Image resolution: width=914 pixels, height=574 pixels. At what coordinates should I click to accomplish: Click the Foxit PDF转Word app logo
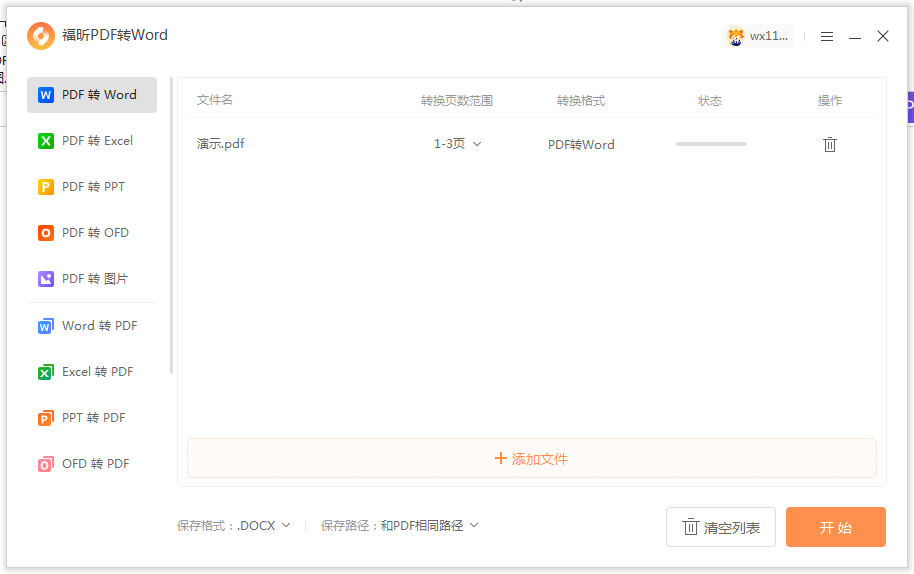tap(41, 36)
